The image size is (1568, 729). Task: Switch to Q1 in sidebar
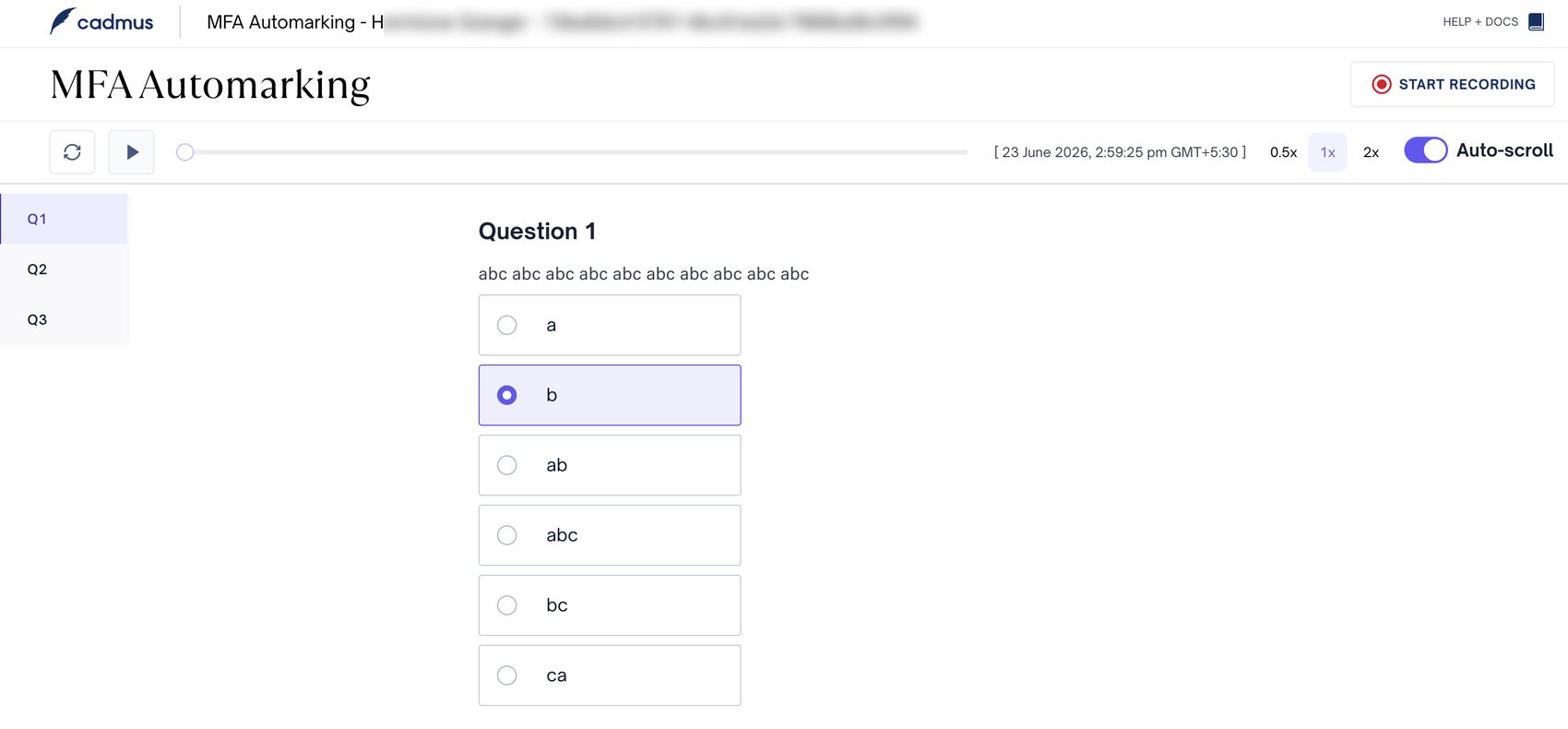click(x=64, y=219)
